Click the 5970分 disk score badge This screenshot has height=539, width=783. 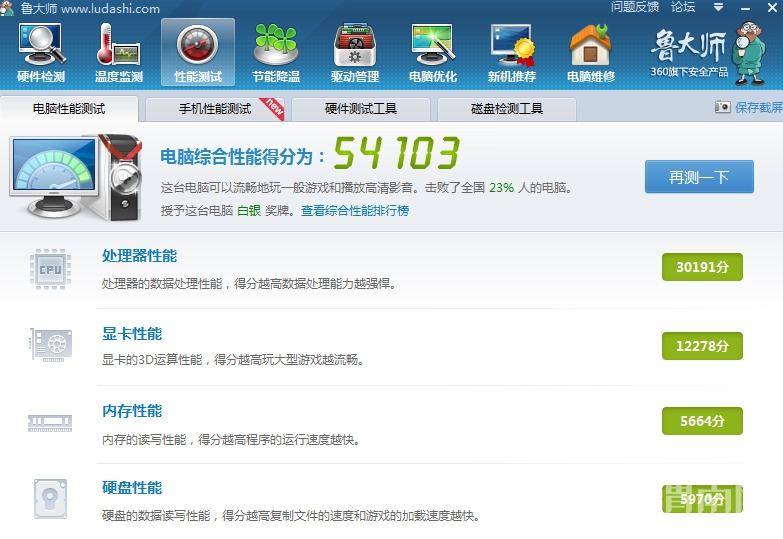click(702, 499)
